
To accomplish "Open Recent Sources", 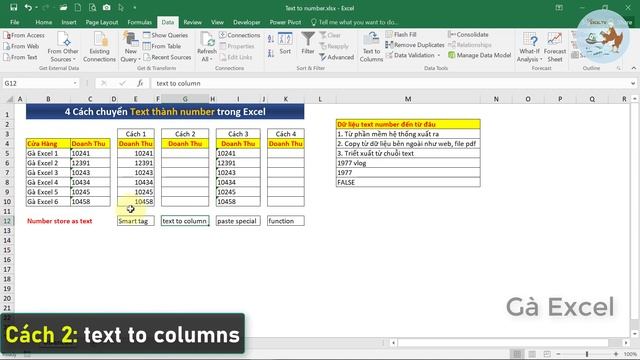I will point(167,57).
